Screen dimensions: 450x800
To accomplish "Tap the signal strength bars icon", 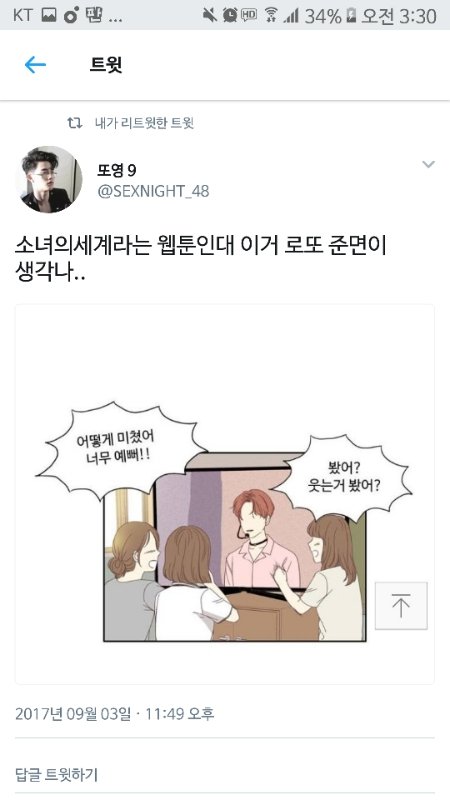I will point(291,16).
